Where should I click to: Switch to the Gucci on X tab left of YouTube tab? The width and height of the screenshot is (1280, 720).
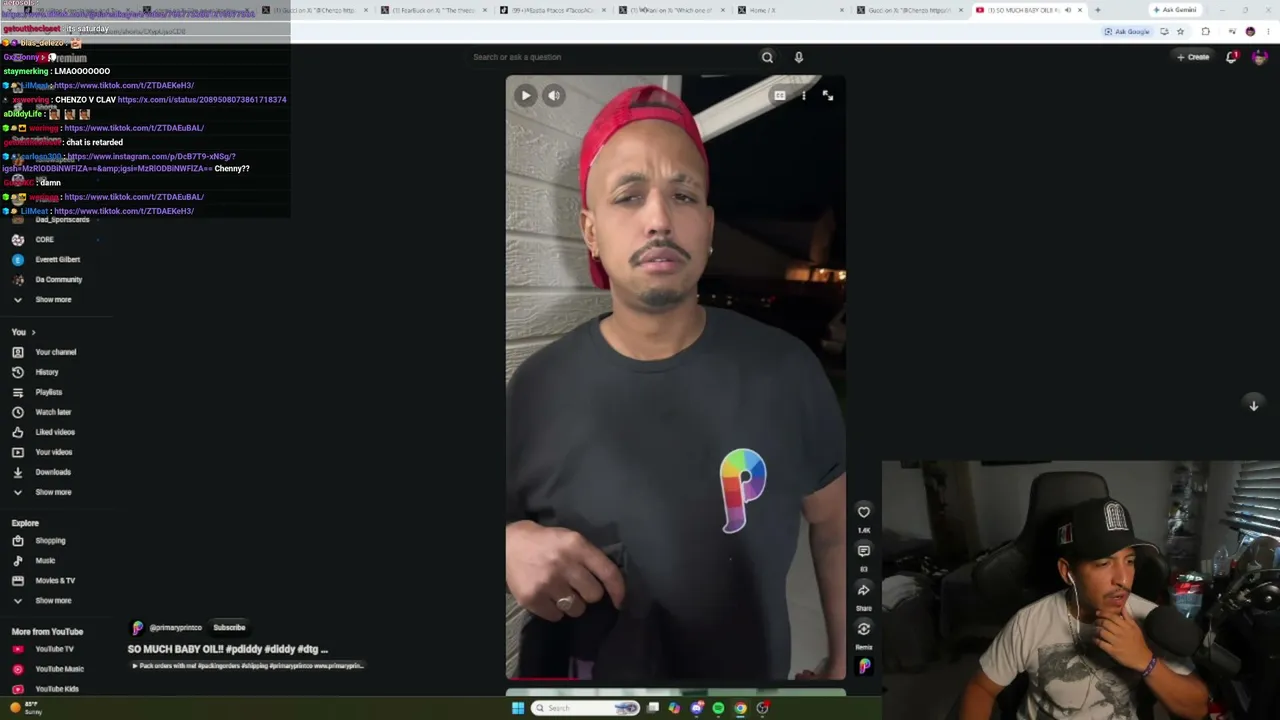coord(910,10)
